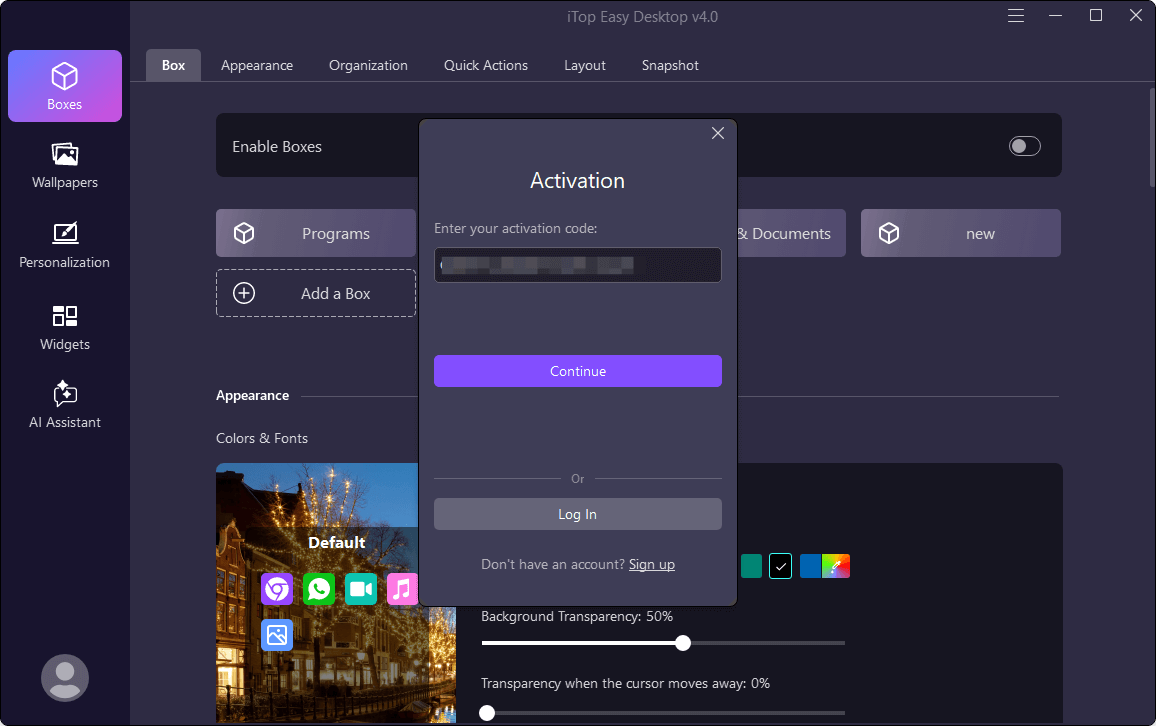Click the custom color picker rainbow swatch
This screenshot has height=726, width=1156.
point(836,566)
